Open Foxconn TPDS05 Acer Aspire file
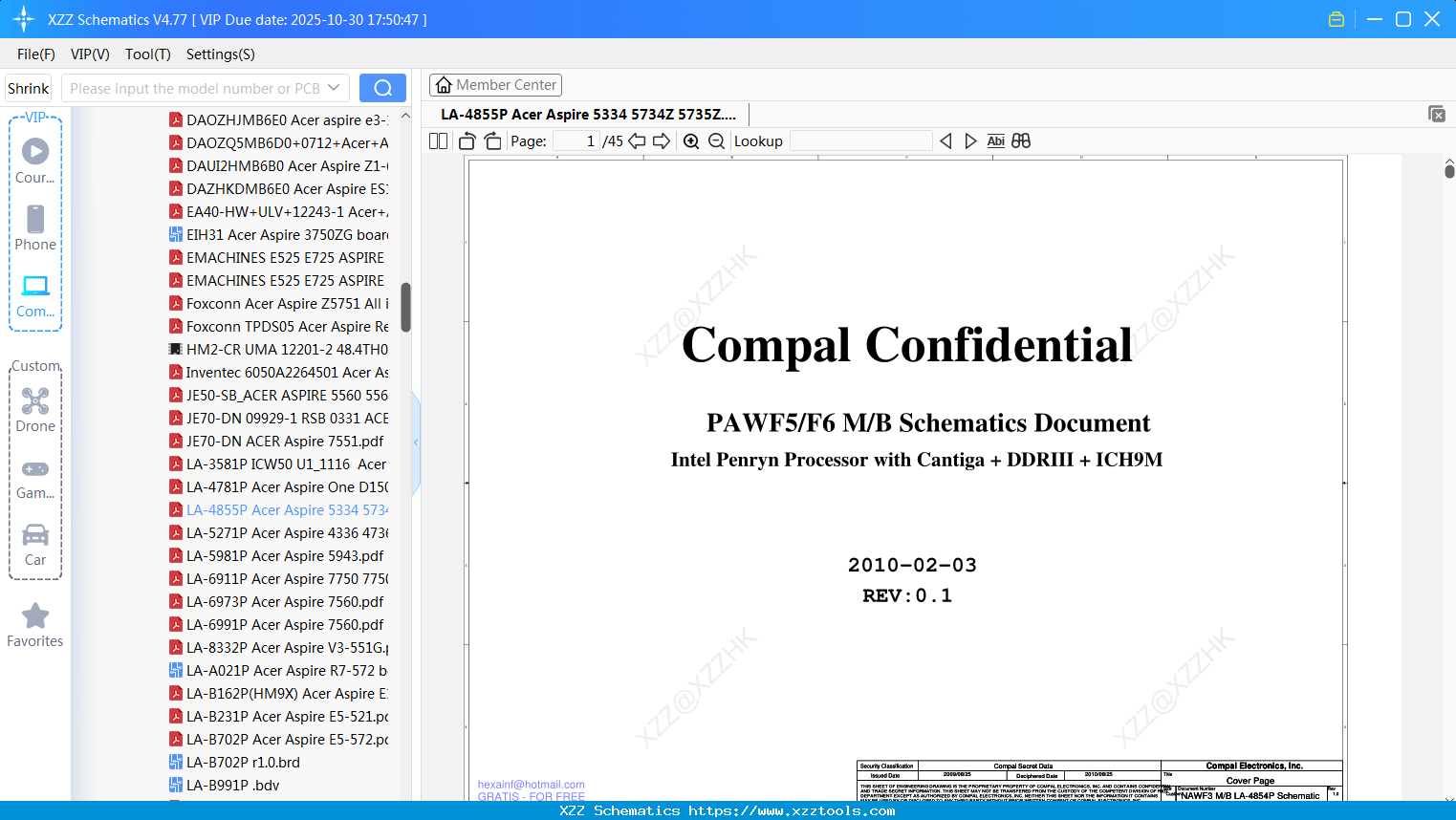The height and width of the screenshot is (820, 1456). (278, 327)
